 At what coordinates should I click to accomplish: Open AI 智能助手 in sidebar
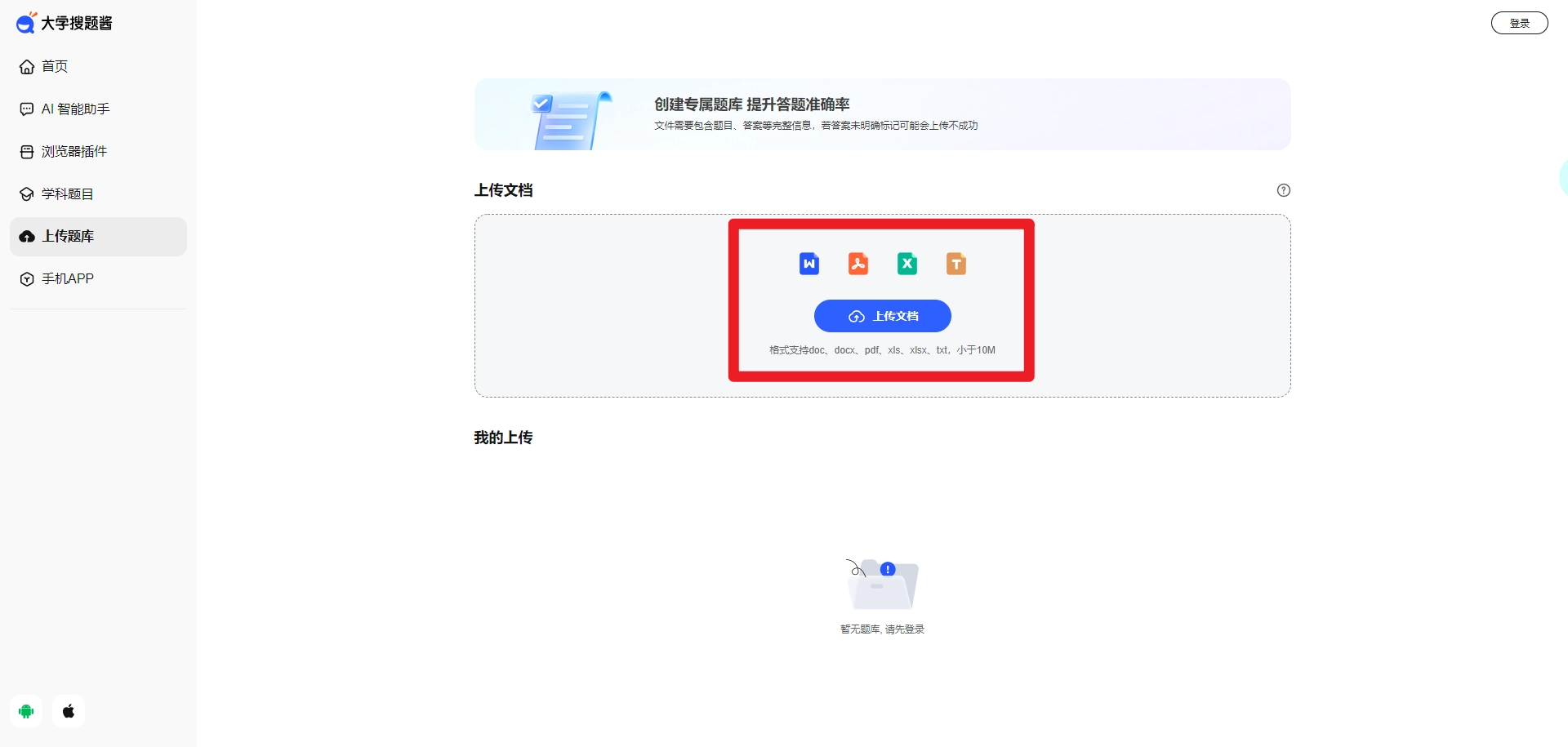click(75, 109)
